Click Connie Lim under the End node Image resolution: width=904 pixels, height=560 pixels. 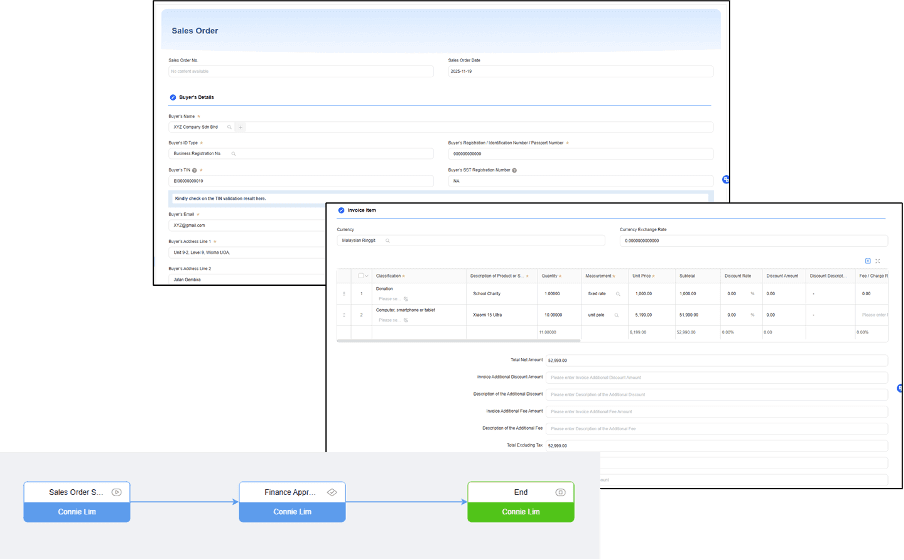(521, 512)
